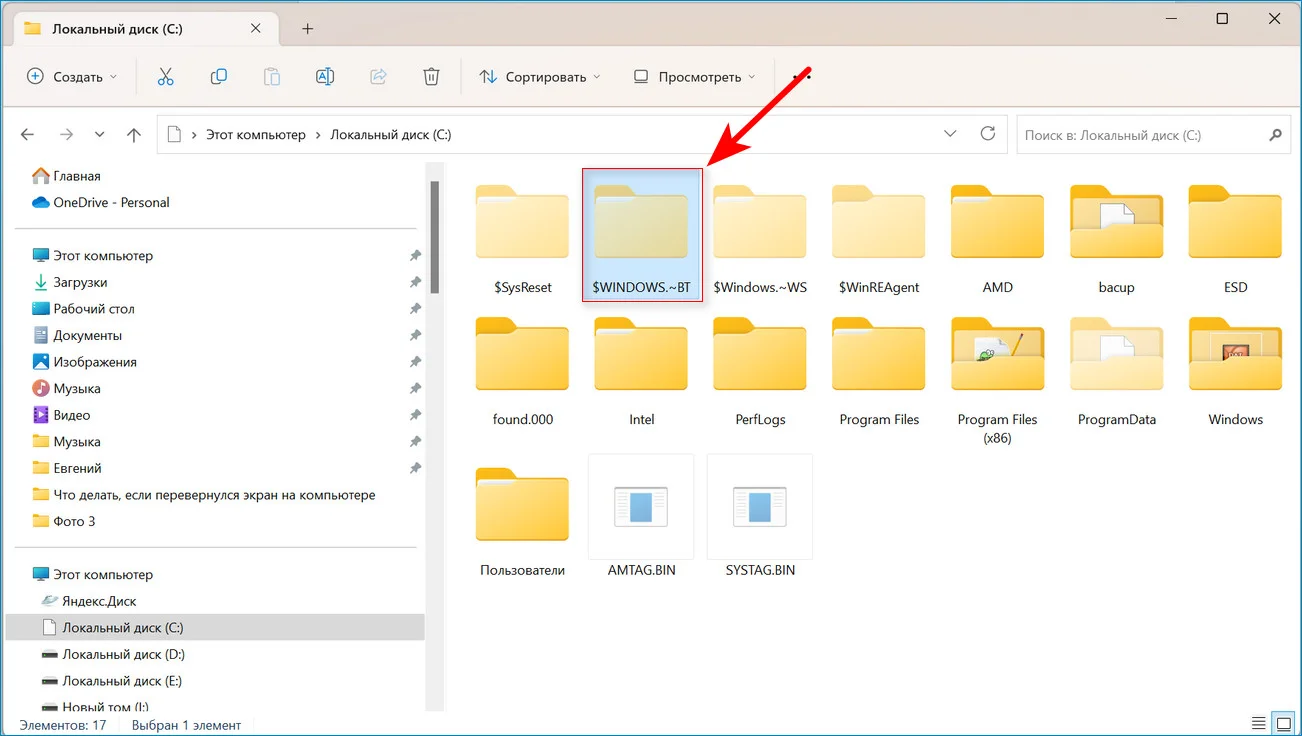Click the Delete trash bin icon
The height and width of the screenshot is (736, 1302).
431,76
